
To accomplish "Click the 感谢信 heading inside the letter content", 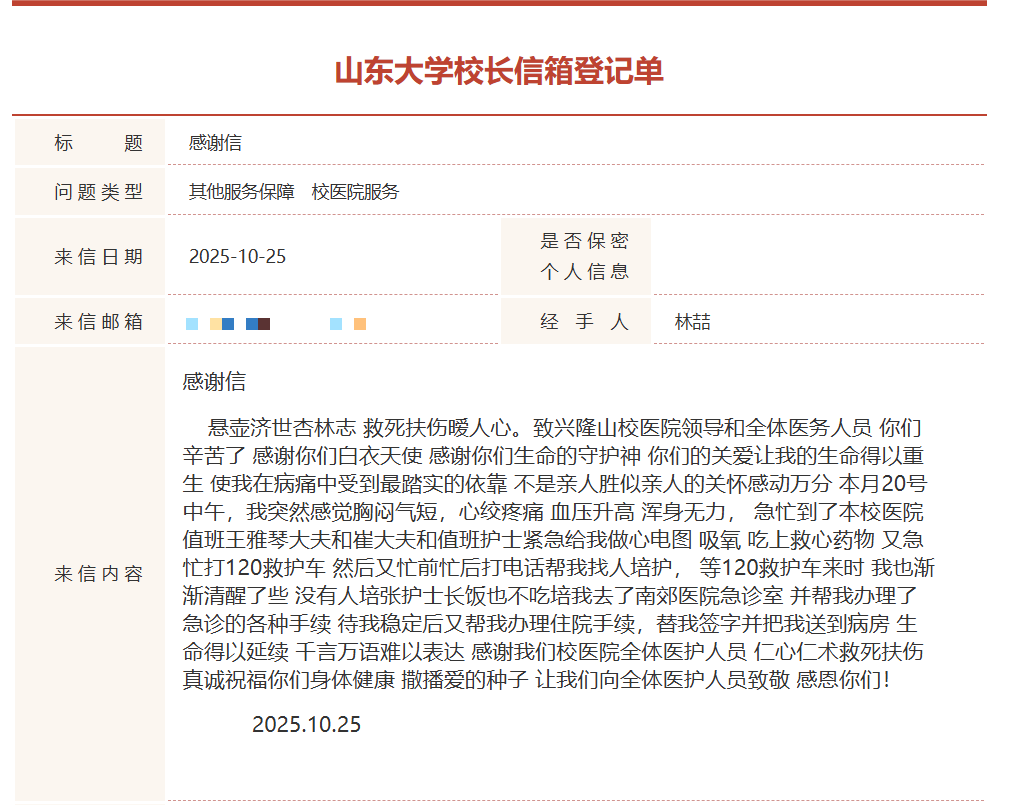I will click(x=214, y=382).
